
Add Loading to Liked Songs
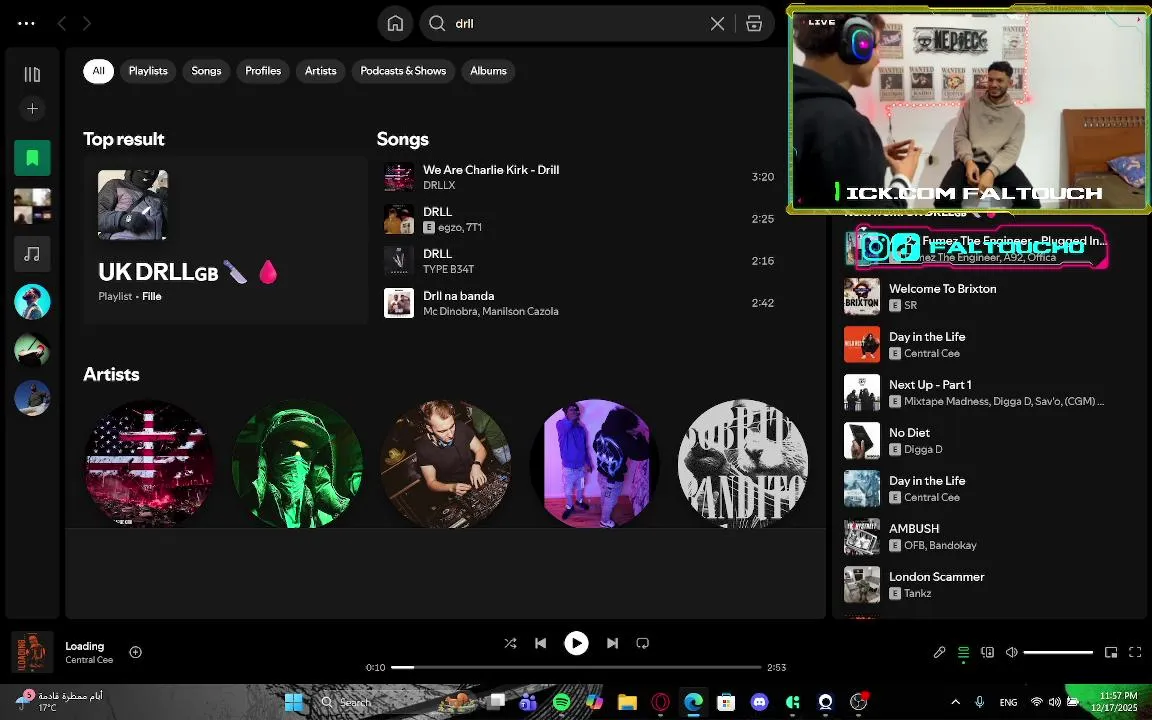pyautogui.click(x=136, y=652)
